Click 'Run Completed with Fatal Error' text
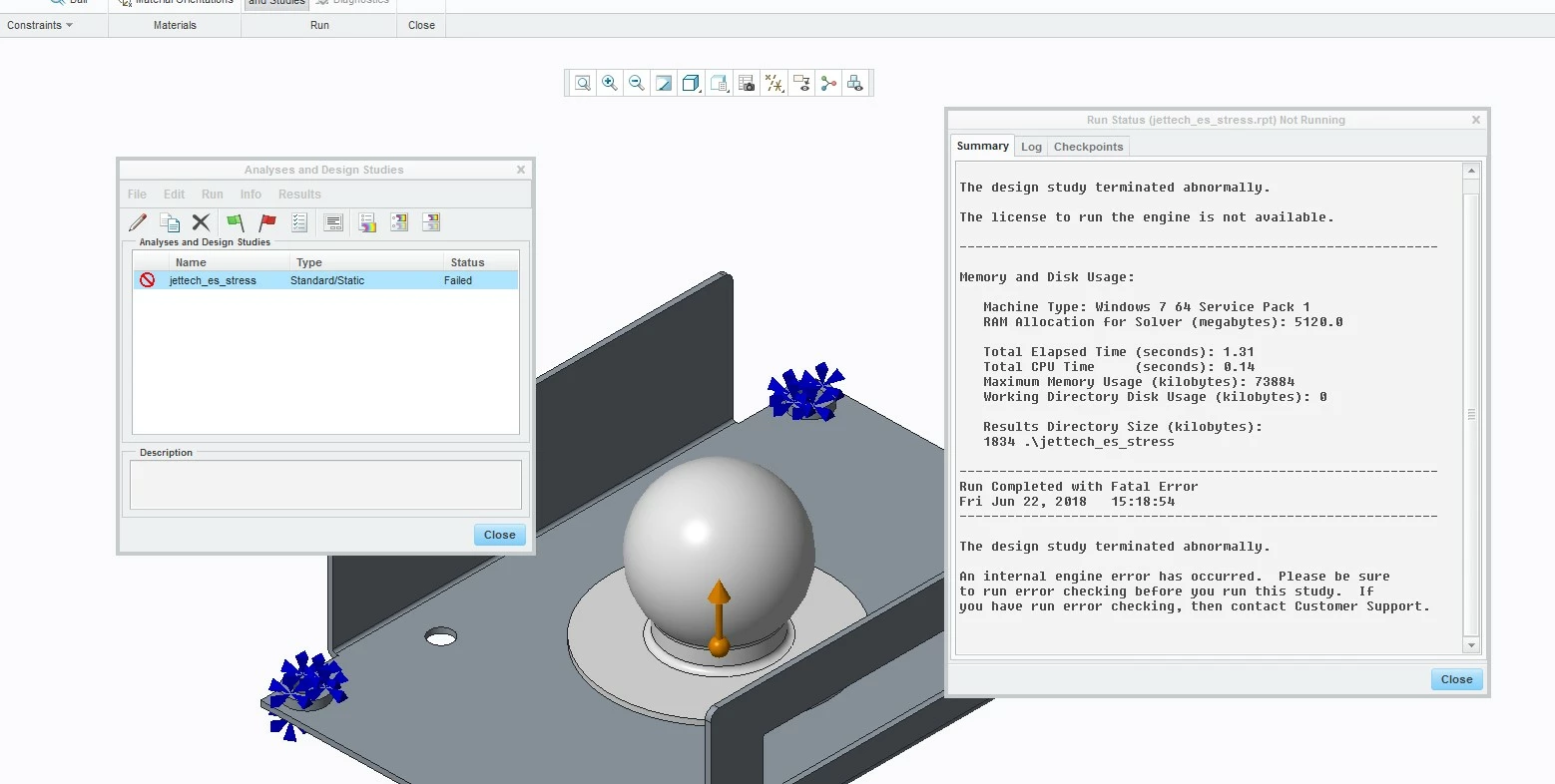Viewport: 1555px width, 784px height. [x=1078, y=487]
